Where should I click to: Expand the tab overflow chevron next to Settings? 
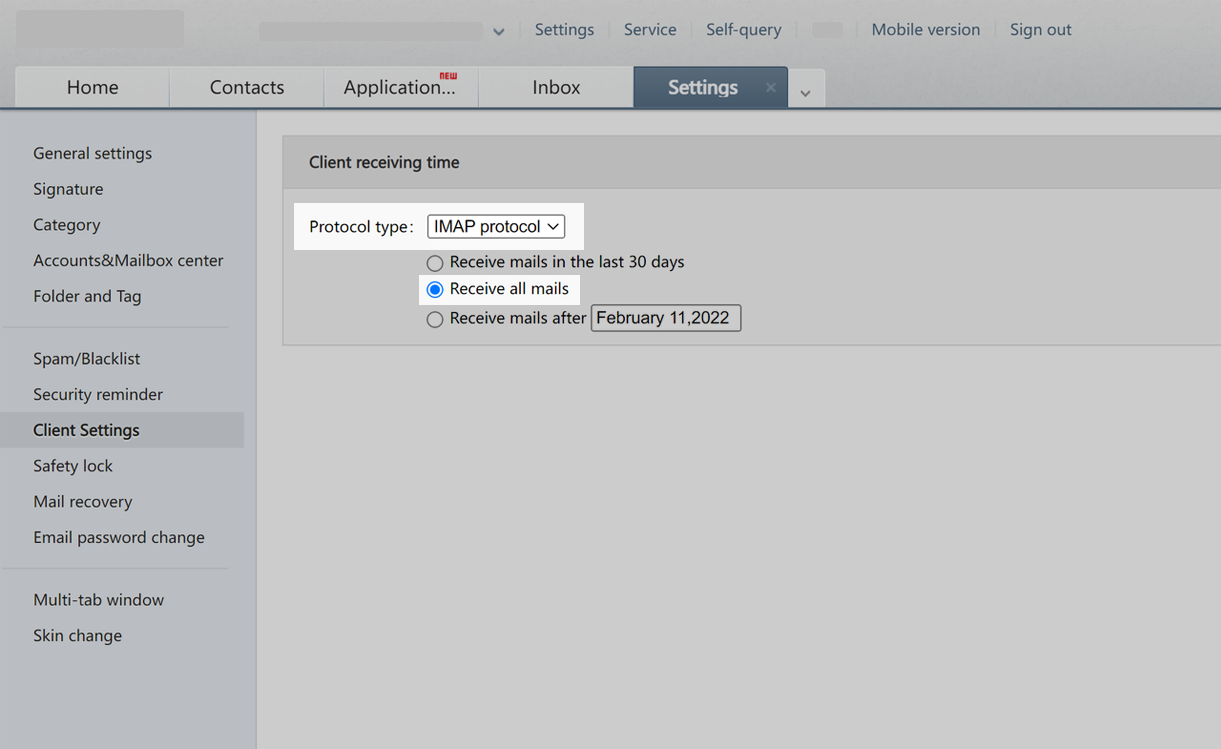[805, 93]
